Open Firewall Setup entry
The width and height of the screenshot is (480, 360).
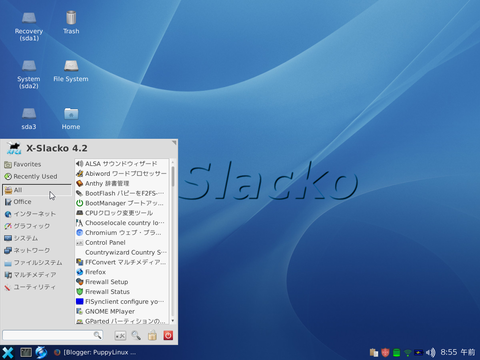121,282
